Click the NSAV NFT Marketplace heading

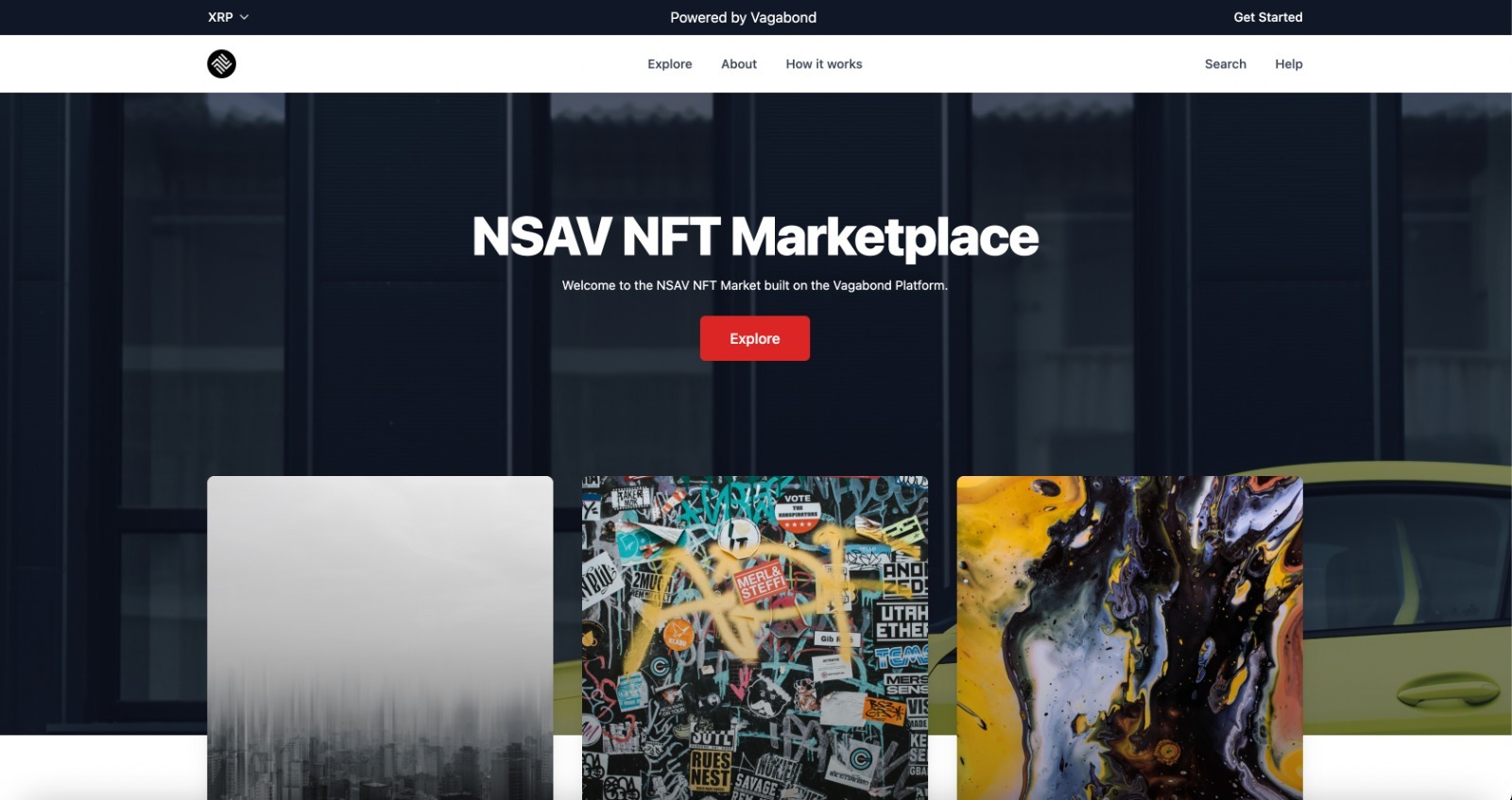(755, 236)
